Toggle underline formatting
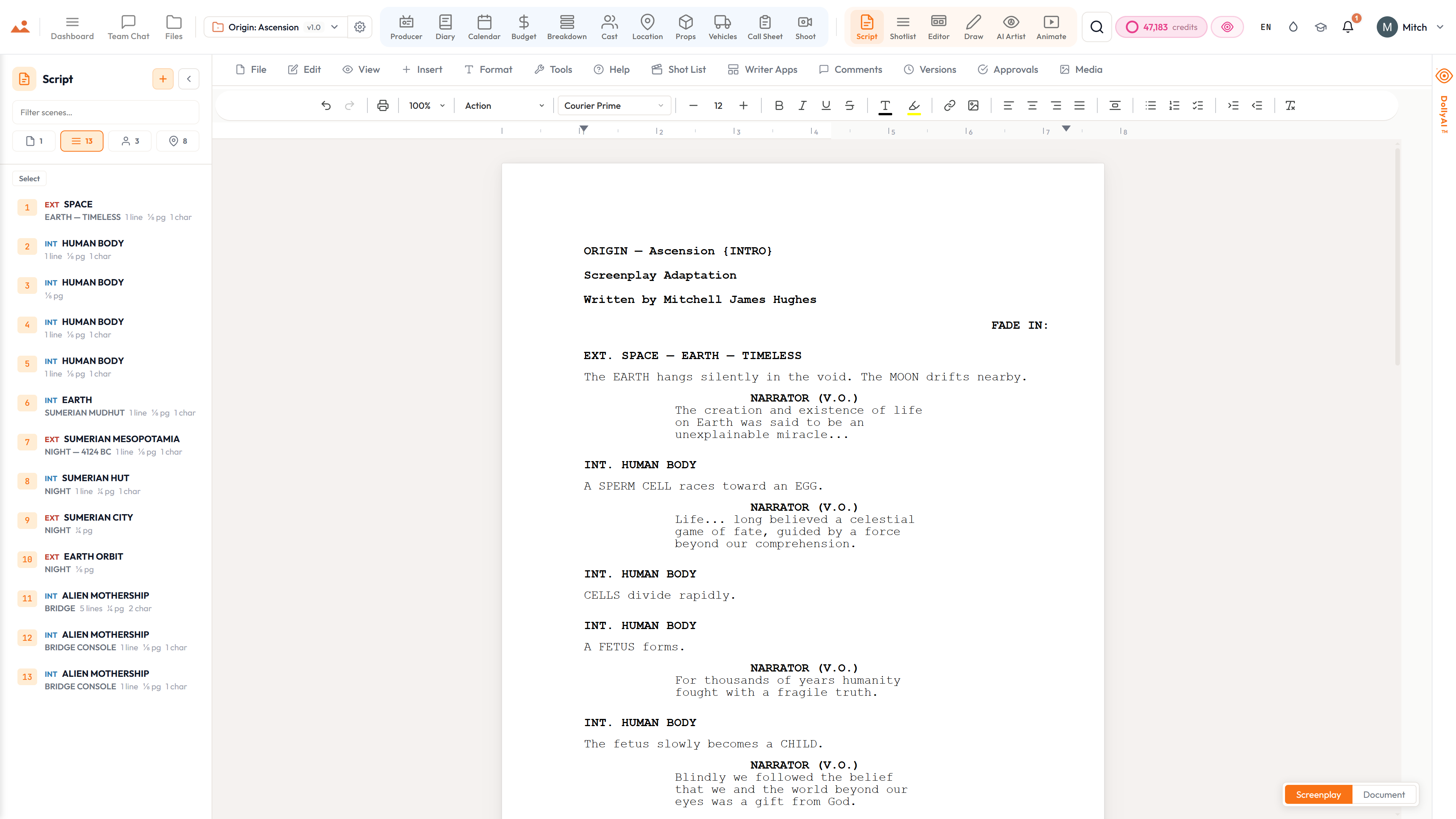Image resolution: width=1456 pixels, height=819 pixels. pos(826,106)
